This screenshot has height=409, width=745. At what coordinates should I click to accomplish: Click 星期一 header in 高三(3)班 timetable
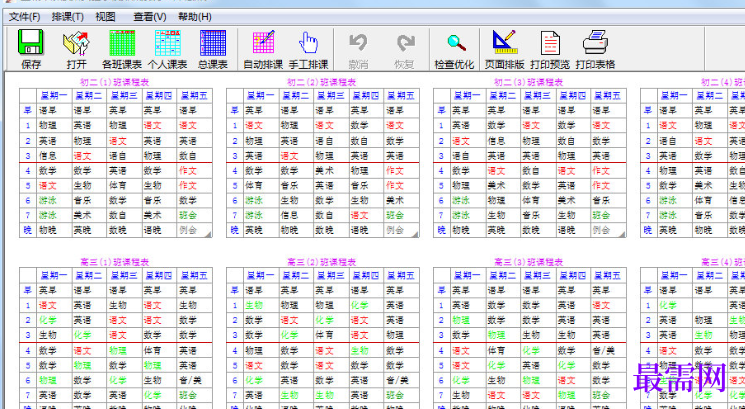pyautogui.click(x=468, y=275)
